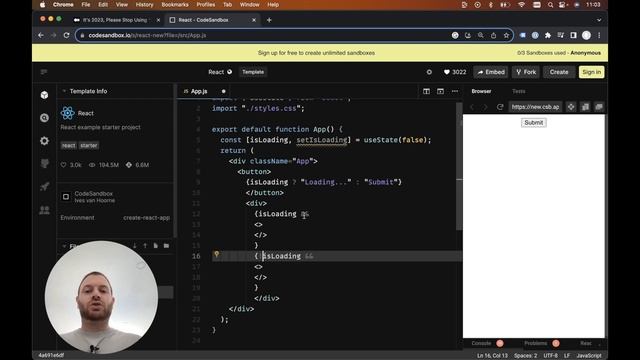Open the Sandbox Info sidebar icon
The width and height of the screenshot is (640, 360).
[x=44, y=95]
